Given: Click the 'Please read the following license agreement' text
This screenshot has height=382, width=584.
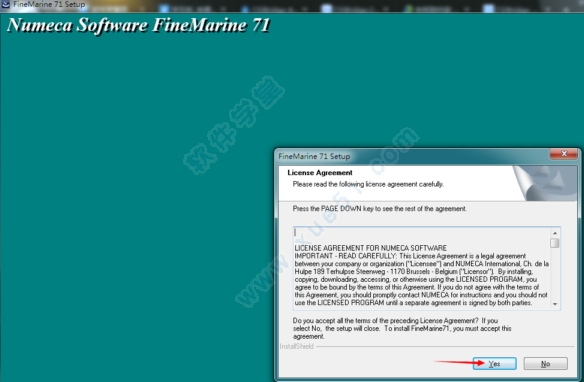Looking at the screenshot, I should [x=368, y=184].
